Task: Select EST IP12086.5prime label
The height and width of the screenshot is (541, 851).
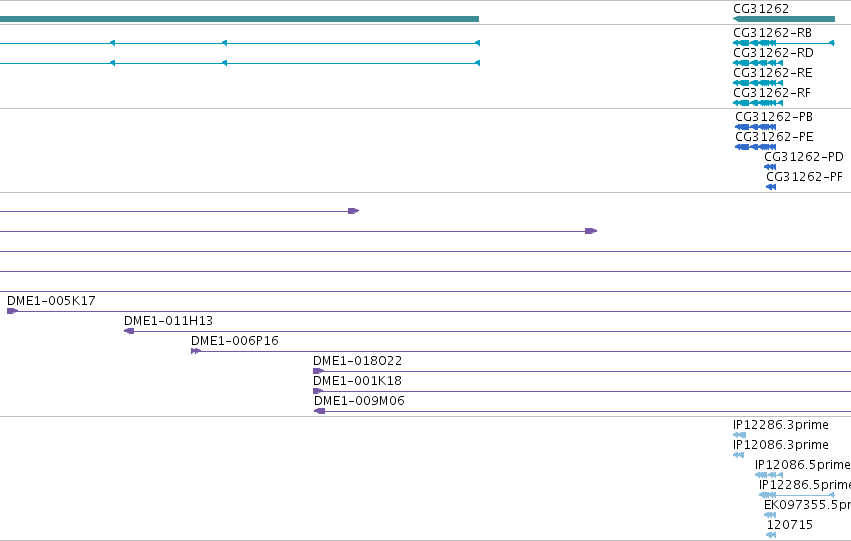Action: (803, 465)
